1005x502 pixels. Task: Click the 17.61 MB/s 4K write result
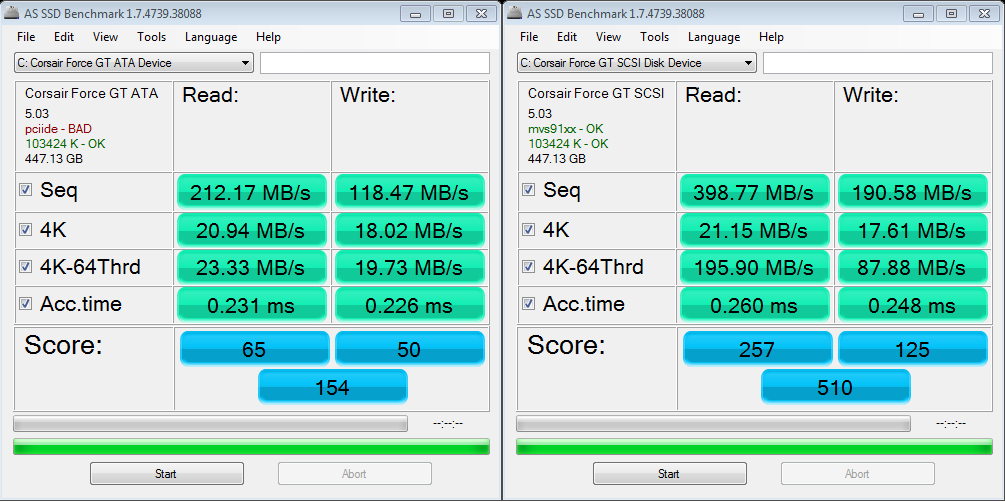[913, 231]
